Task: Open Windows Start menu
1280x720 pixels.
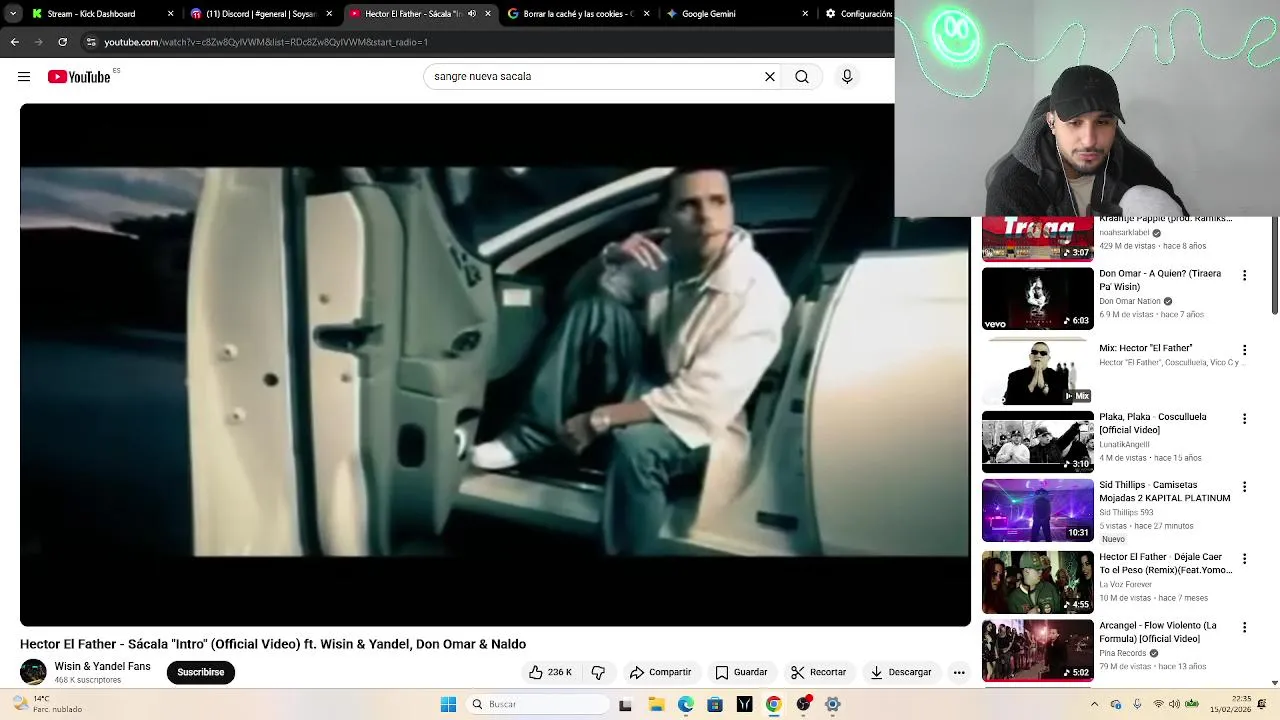Action: point(448,704)
